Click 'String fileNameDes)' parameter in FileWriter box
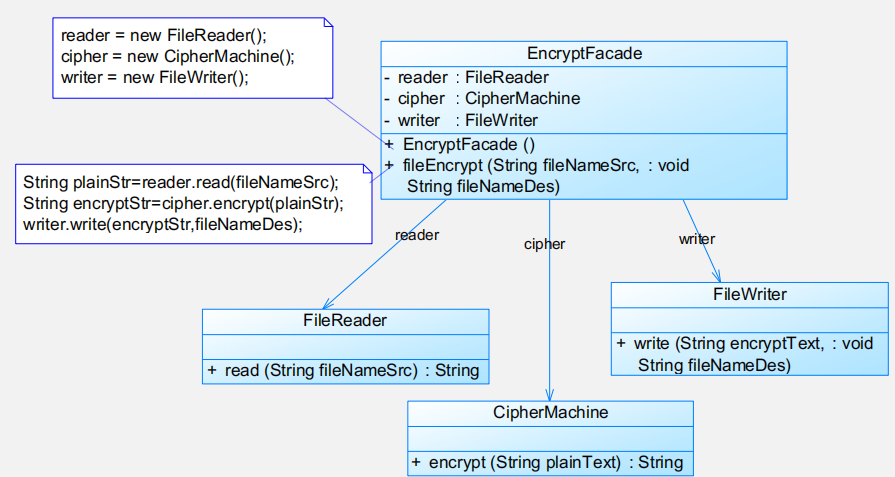 [x=714, y=365]
